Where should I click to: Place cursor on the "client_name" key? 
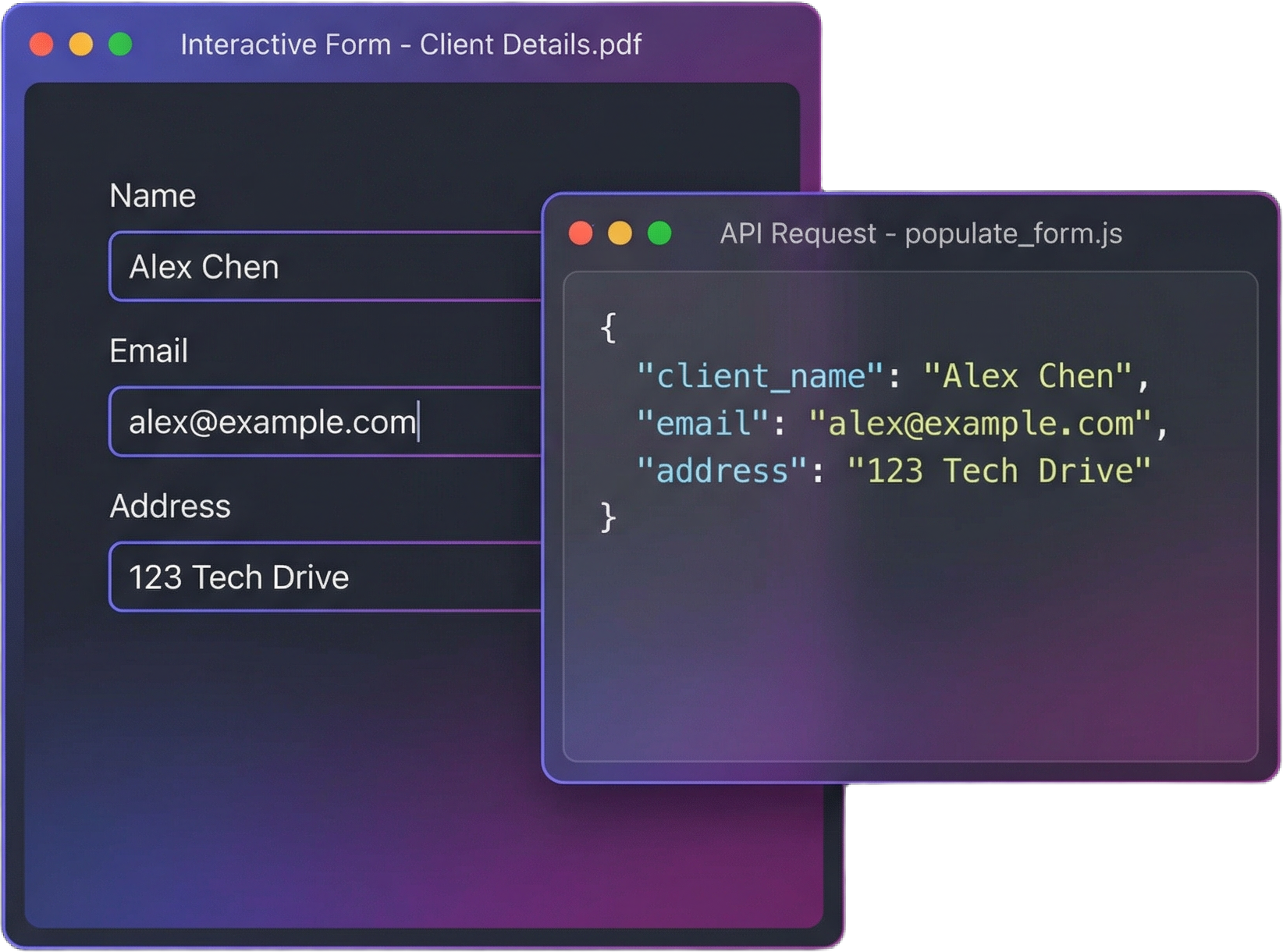tap(759, 377)
